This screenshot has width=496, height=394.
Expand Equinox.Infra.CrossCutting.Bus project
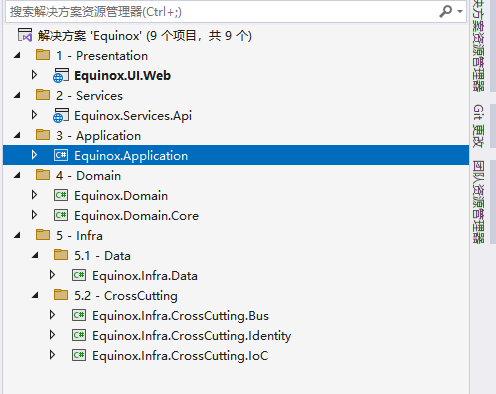coord(52,315)
